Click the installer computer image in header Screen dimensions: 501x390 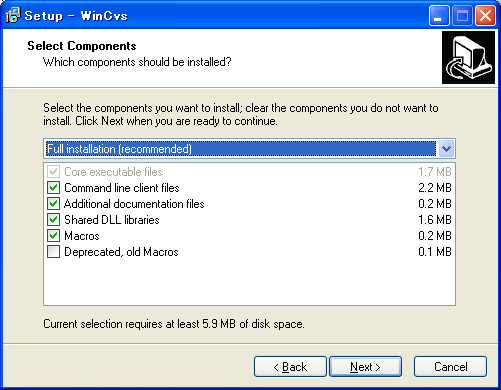click(x=468, y=57)
